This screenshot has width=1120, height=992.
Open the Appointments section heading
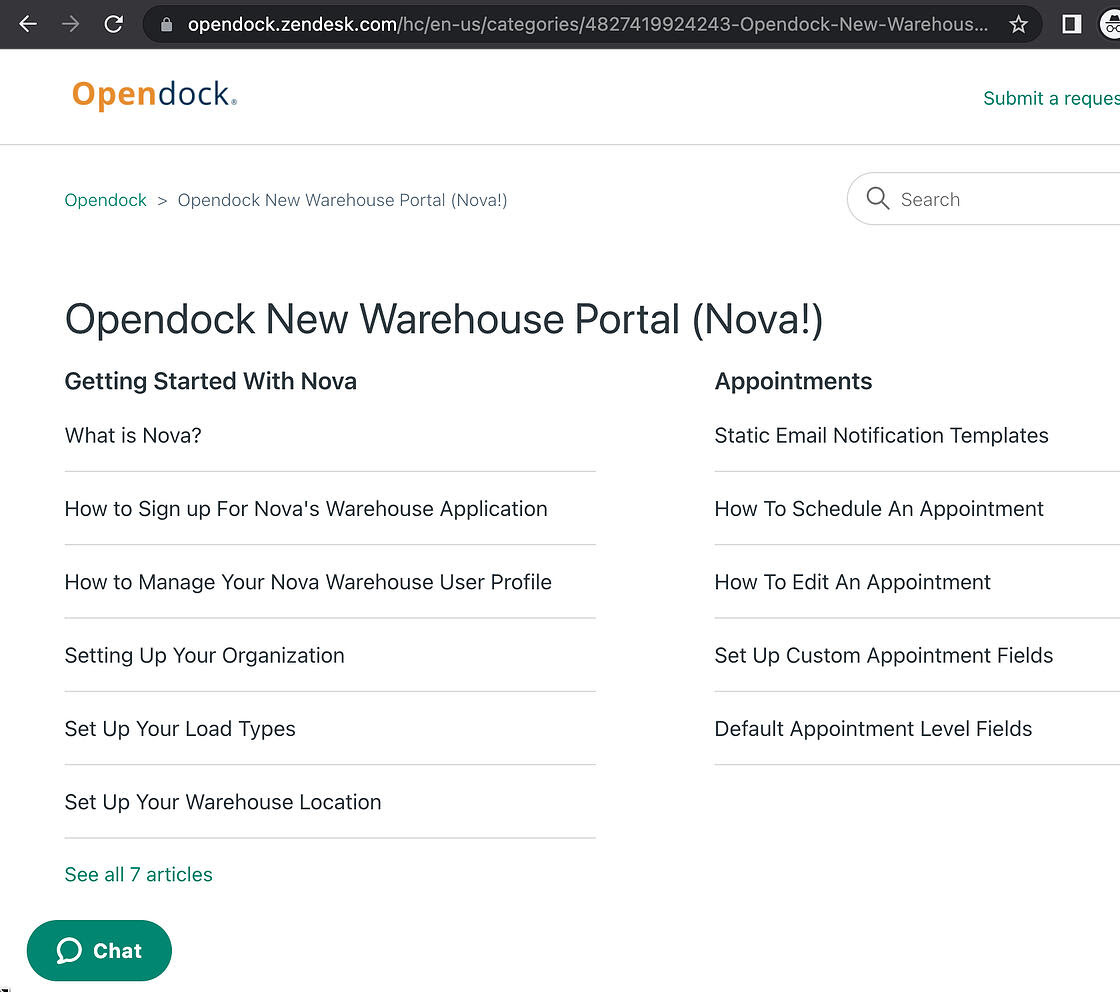[x=794, y=381]
